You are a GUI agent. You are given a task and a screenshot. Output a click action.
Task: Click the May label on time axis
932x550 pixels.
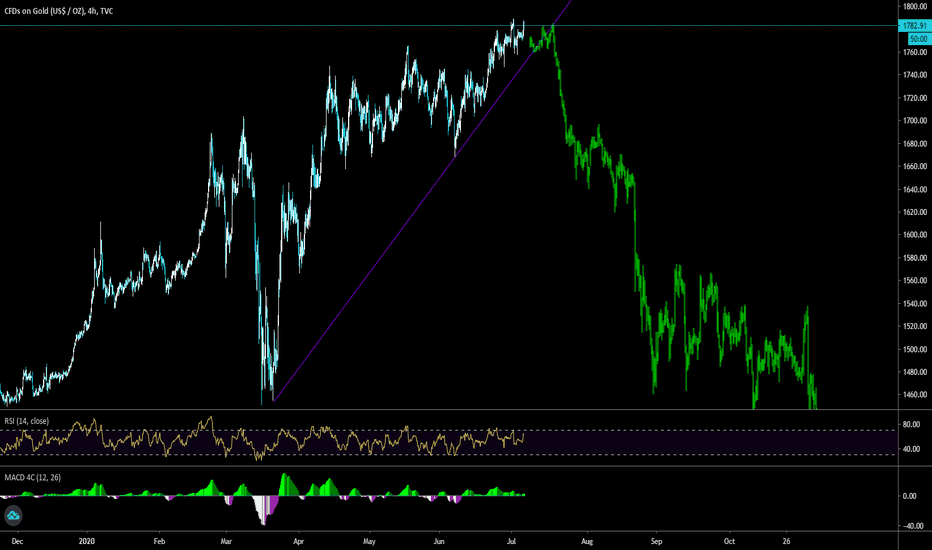click(x=369, y=542)
